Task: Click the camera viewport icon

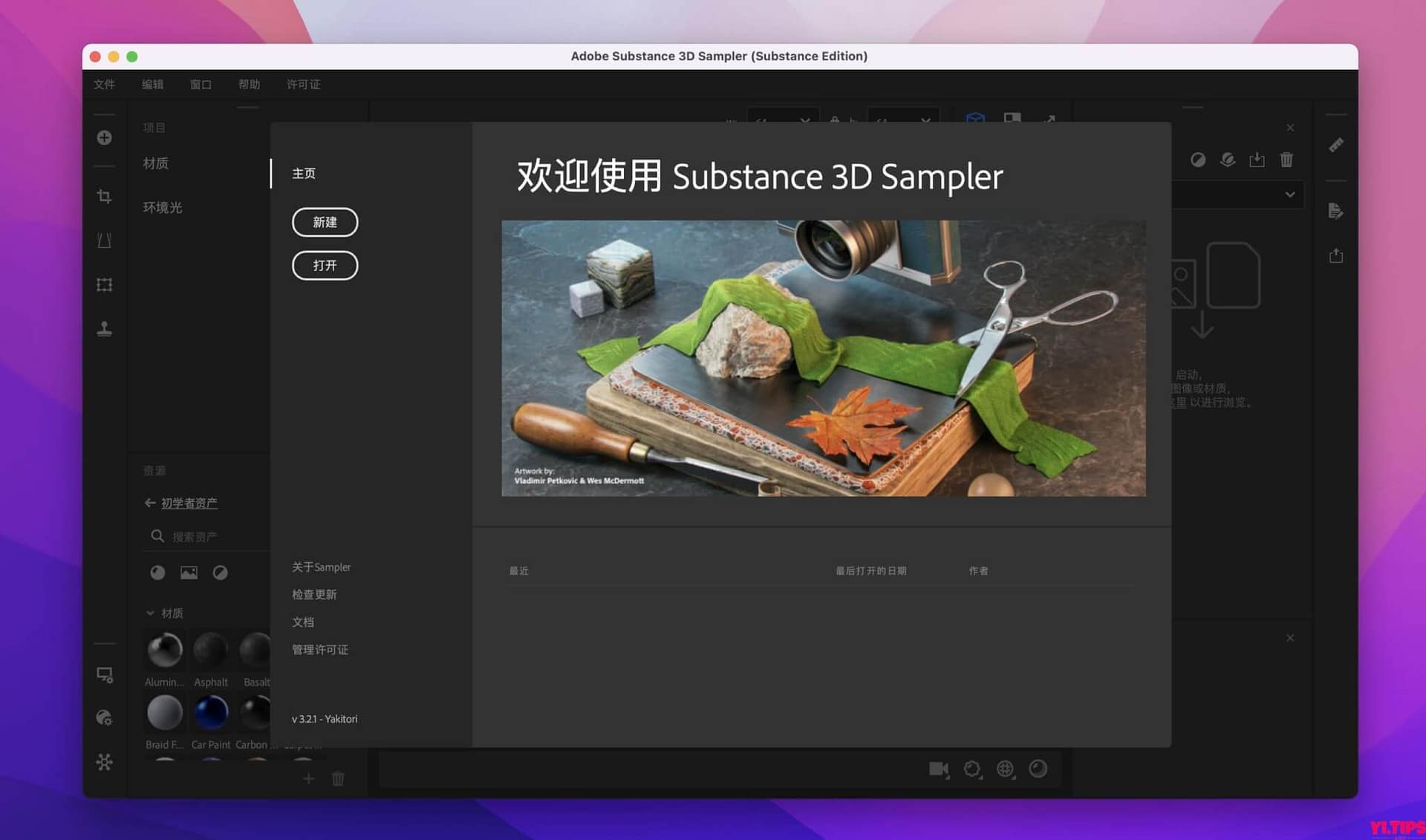Action: coord(939,769)
